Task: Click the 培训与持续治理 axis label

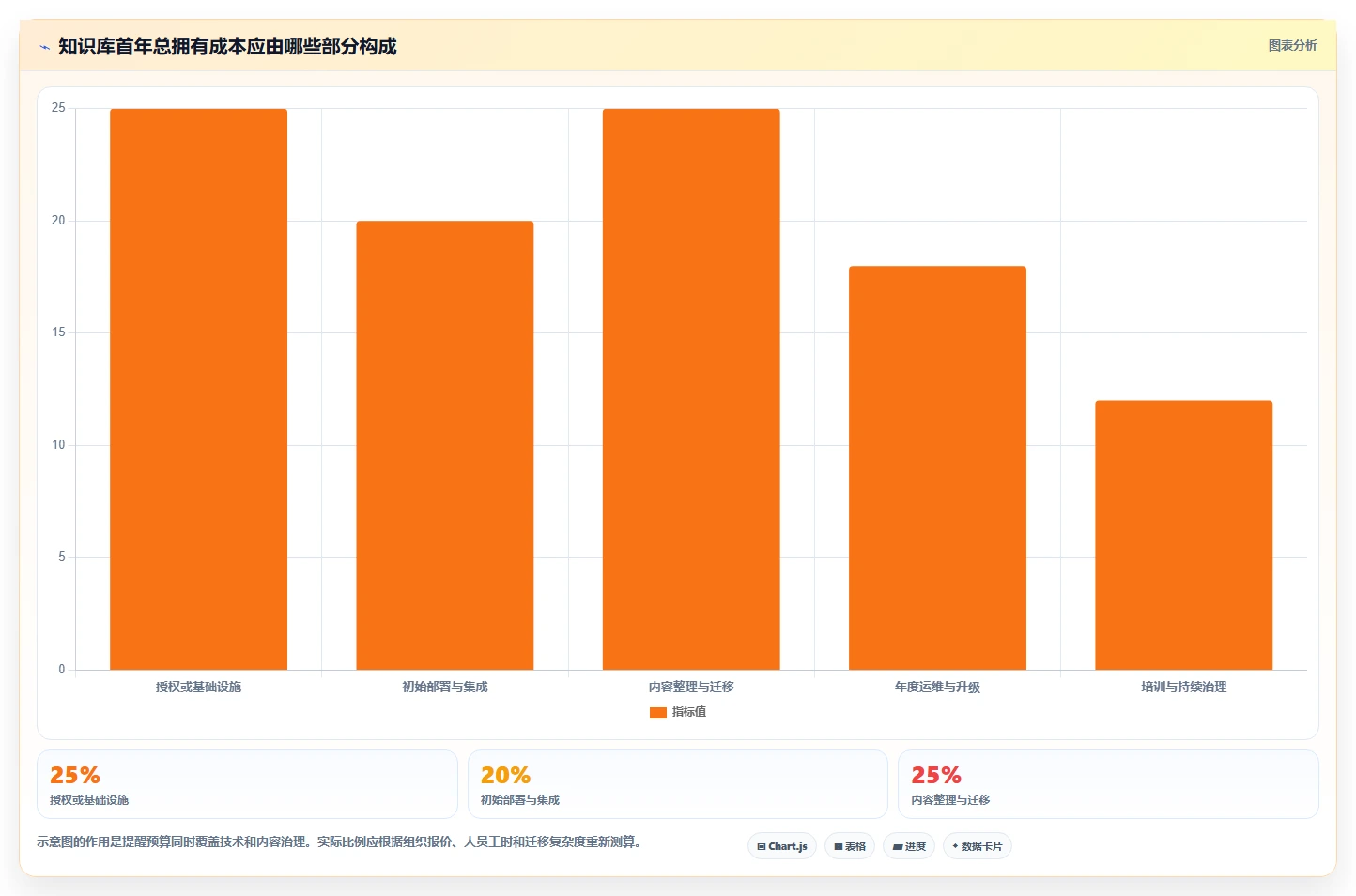Action: 1183,687
